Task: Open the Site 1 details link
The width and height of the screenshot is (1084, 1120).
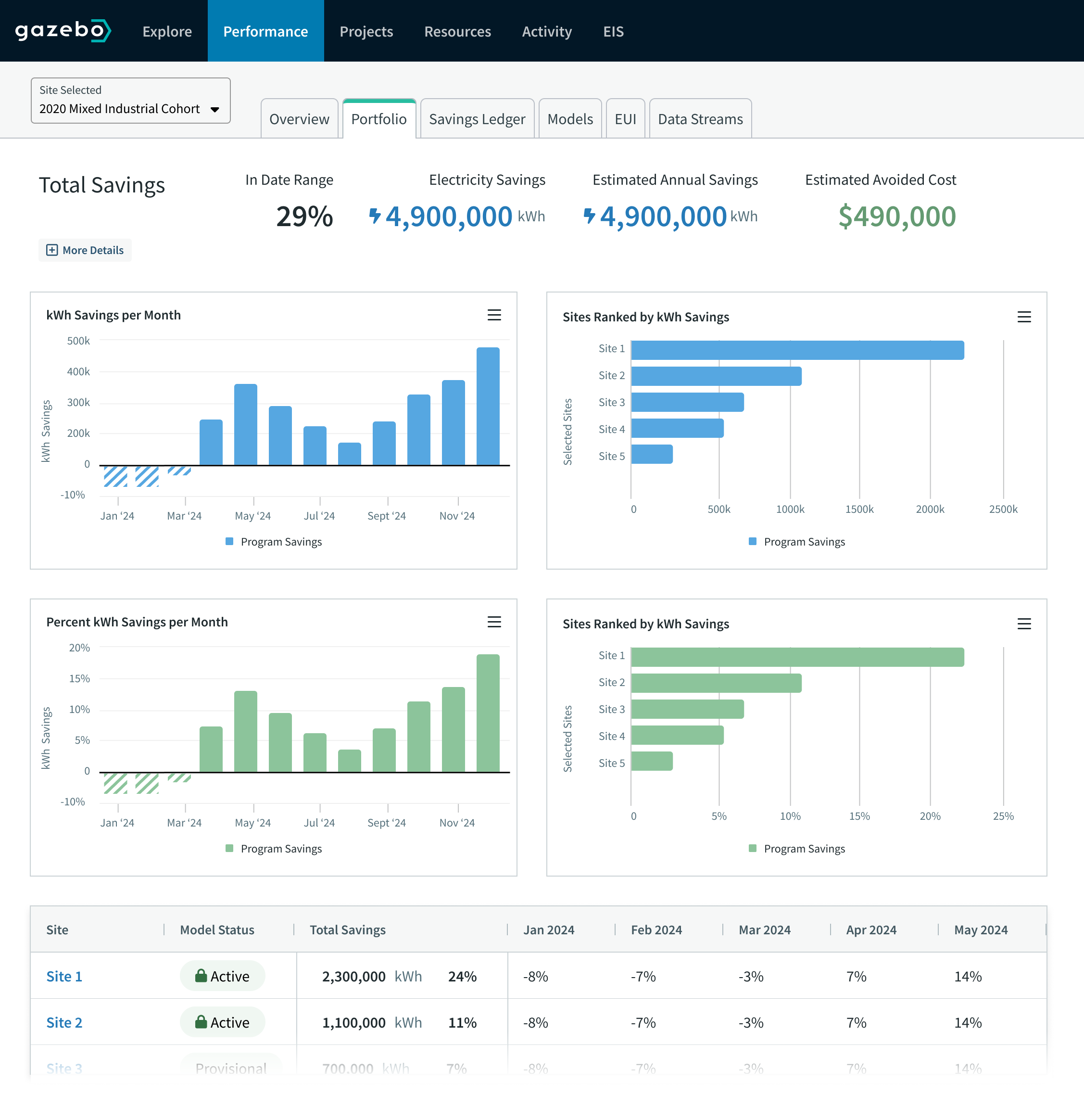Action: pos(63,976)
